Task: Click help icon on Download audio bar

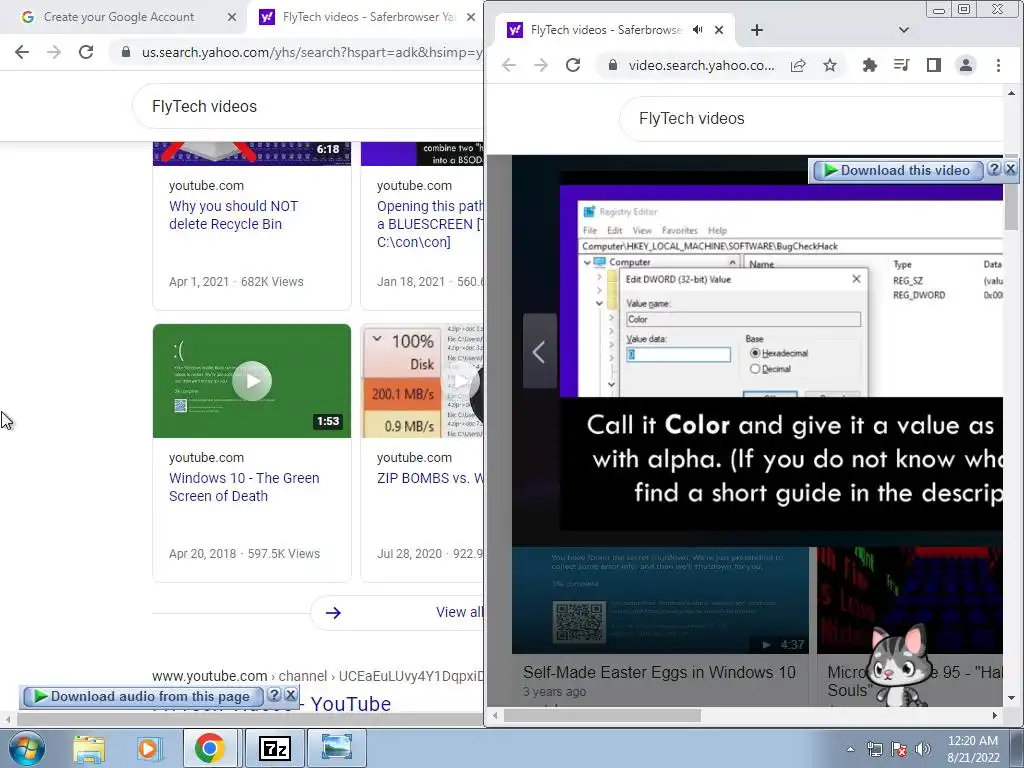Action: pyautogui.click(x=274, y=695)
